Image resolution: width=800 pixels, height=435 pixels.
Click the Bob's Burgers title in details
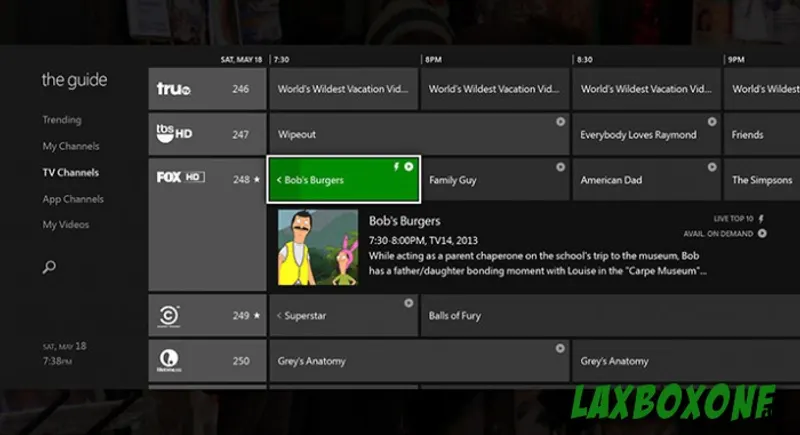(405, 221)
